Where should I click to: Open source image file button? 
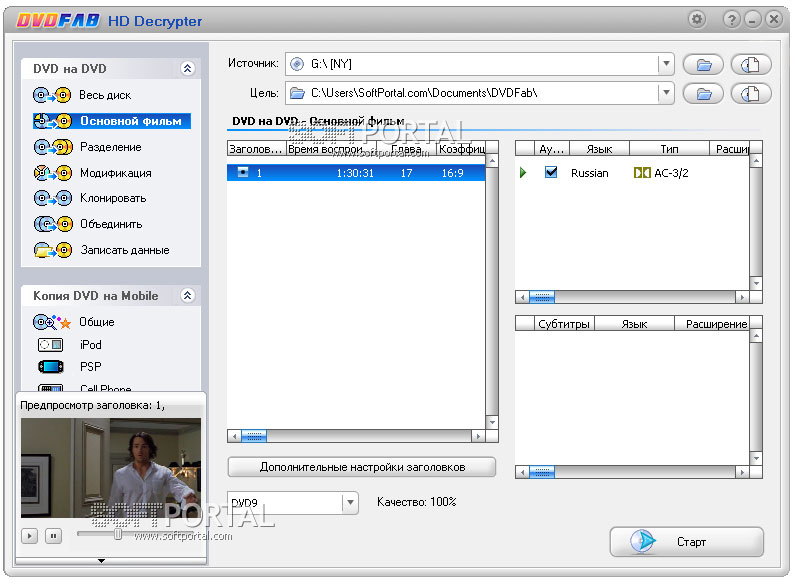pos(751,64)
